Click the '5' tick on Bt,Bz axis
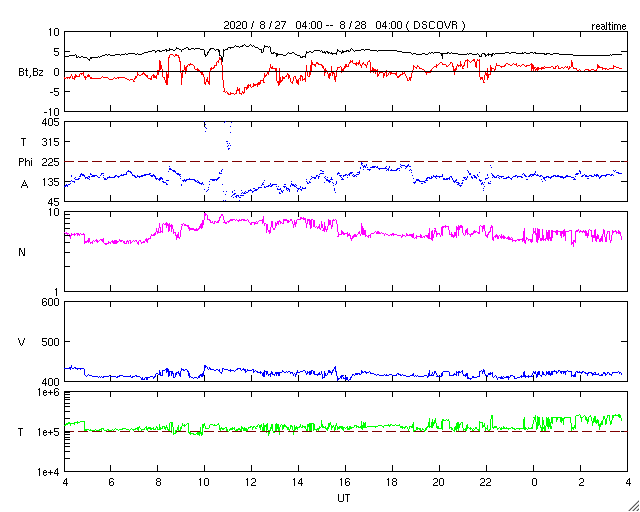 [57, 52]
